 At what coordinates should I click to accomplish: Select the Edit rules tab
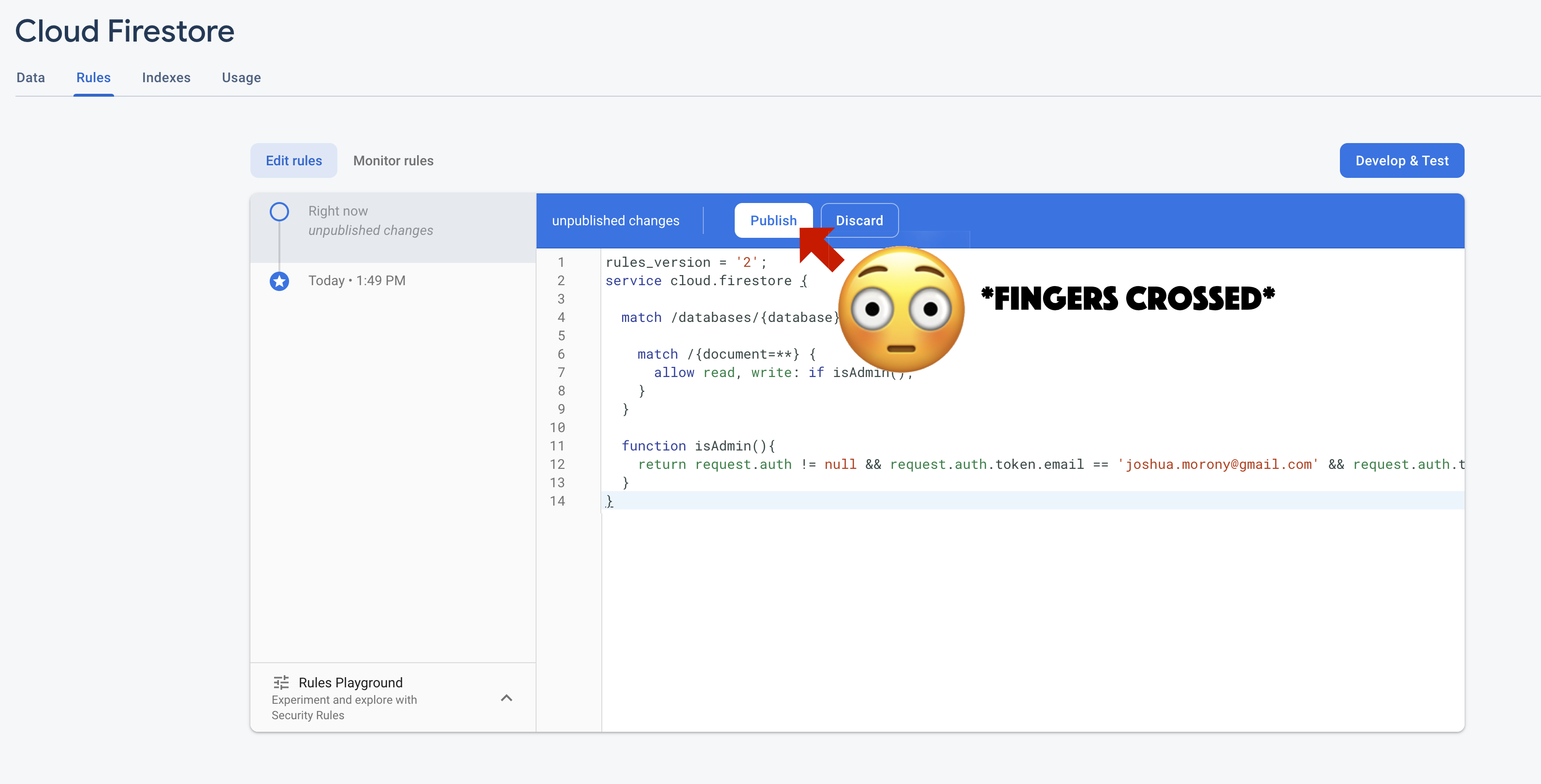click(294, 160)
